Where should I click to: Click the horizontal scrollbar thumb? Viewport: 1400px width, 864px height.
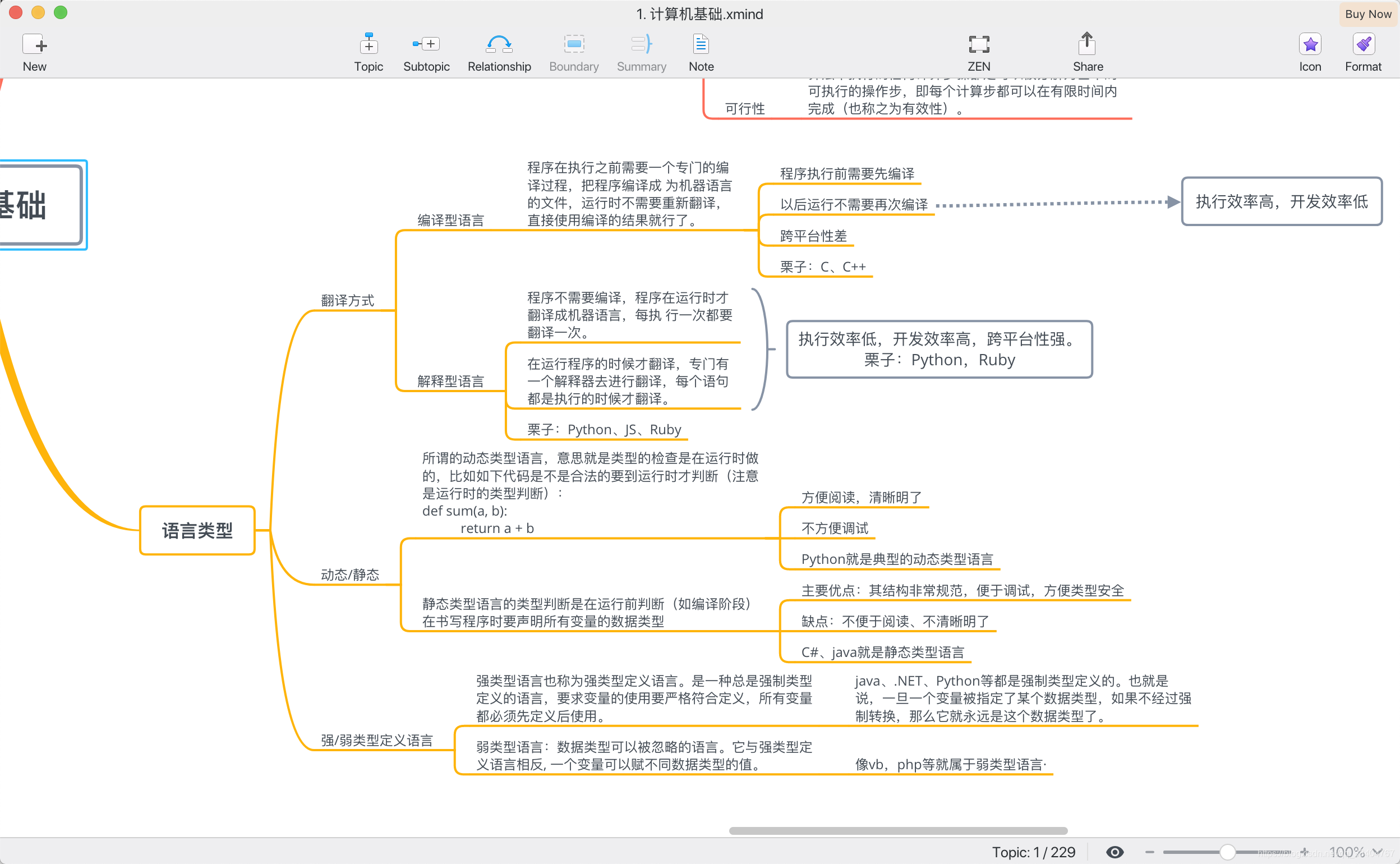click(898, 830)
